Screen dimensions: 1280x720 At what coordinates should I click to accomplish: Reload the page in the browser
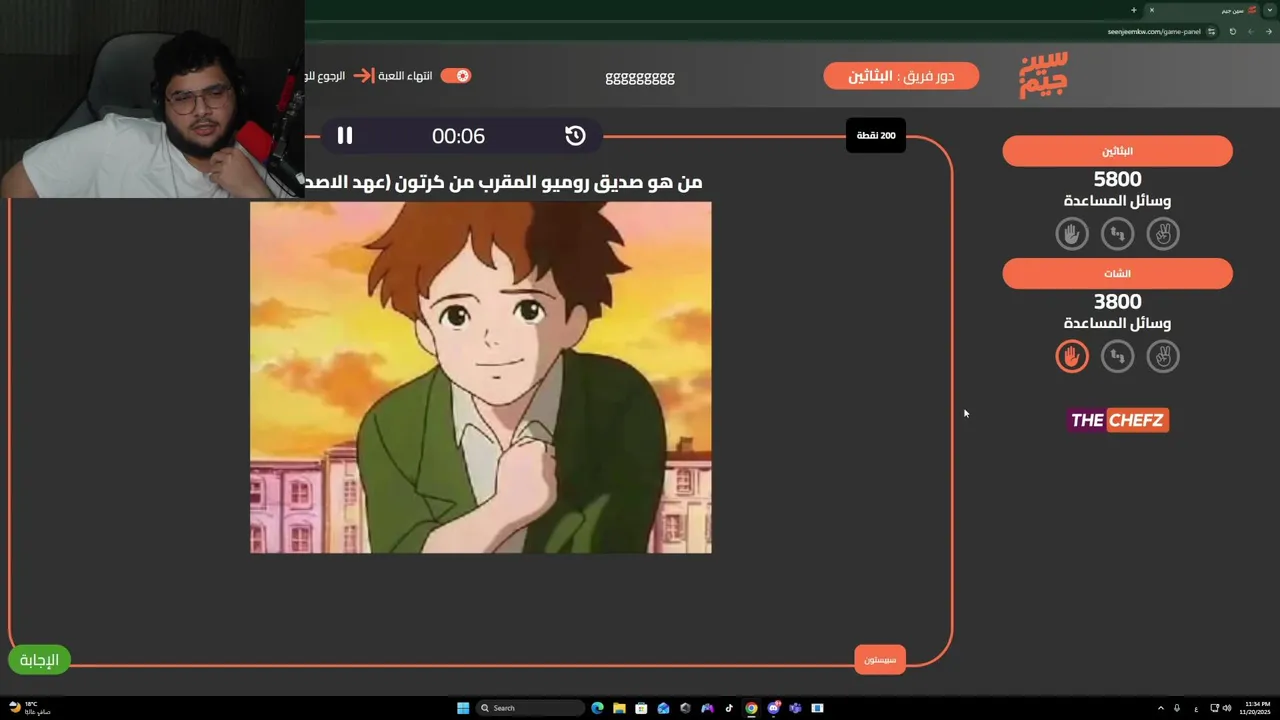[x=1233, y=31]
